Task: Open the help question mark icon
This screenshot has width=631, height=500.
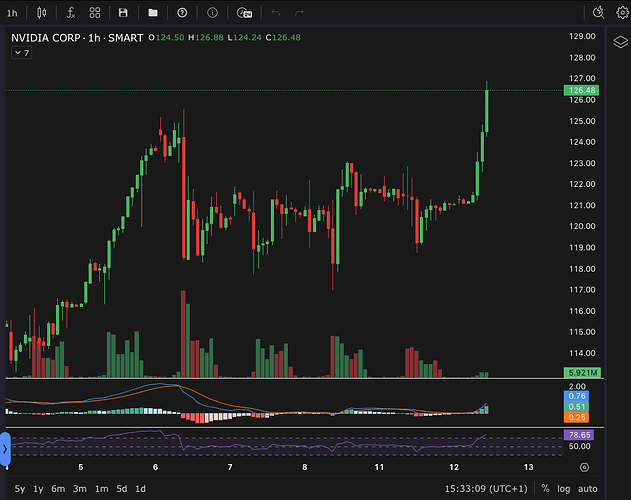Action: pos(182,13)
